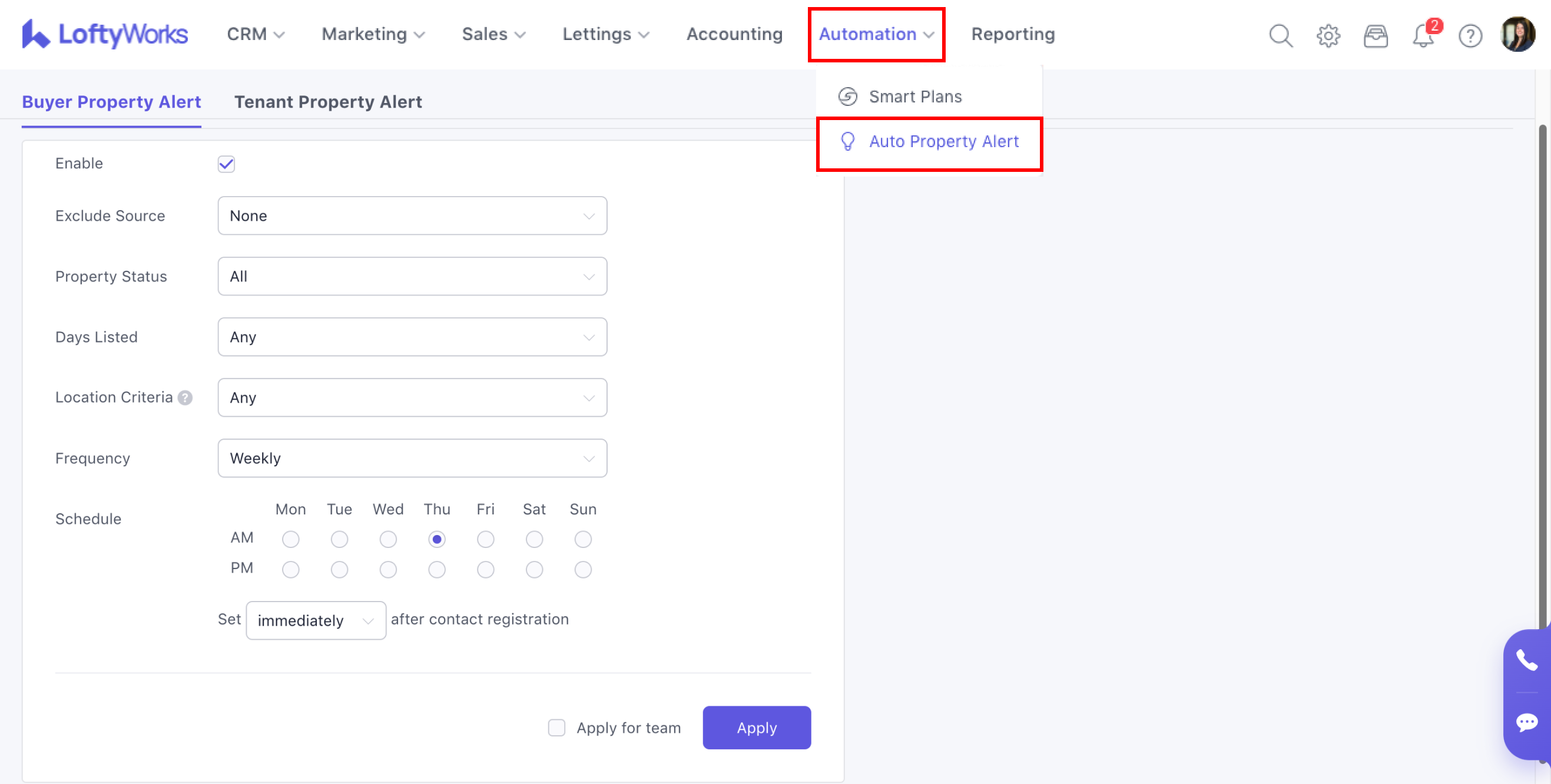Open the inbox tray icon
The height and width of the screenshot is (784, 1551).
1375,35
